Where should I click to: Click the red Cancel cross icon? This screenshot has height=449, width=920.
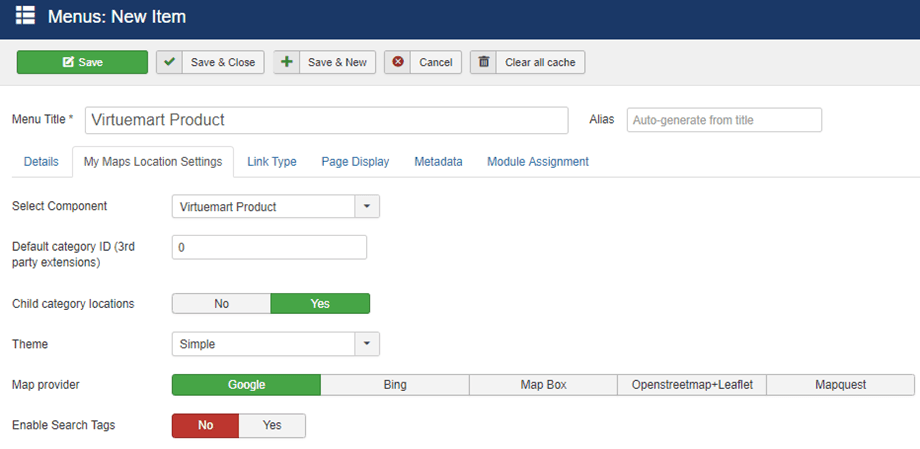point(398,62)
